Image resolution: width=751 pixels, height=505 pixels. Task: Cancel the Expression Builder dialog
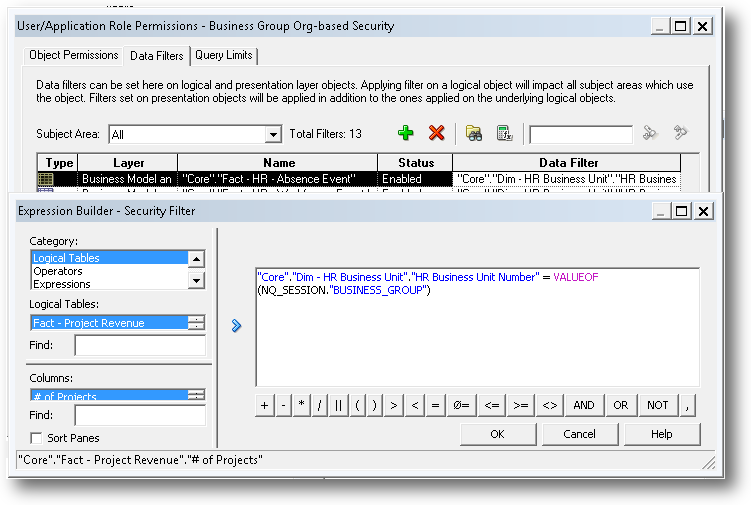pos(580,434)
